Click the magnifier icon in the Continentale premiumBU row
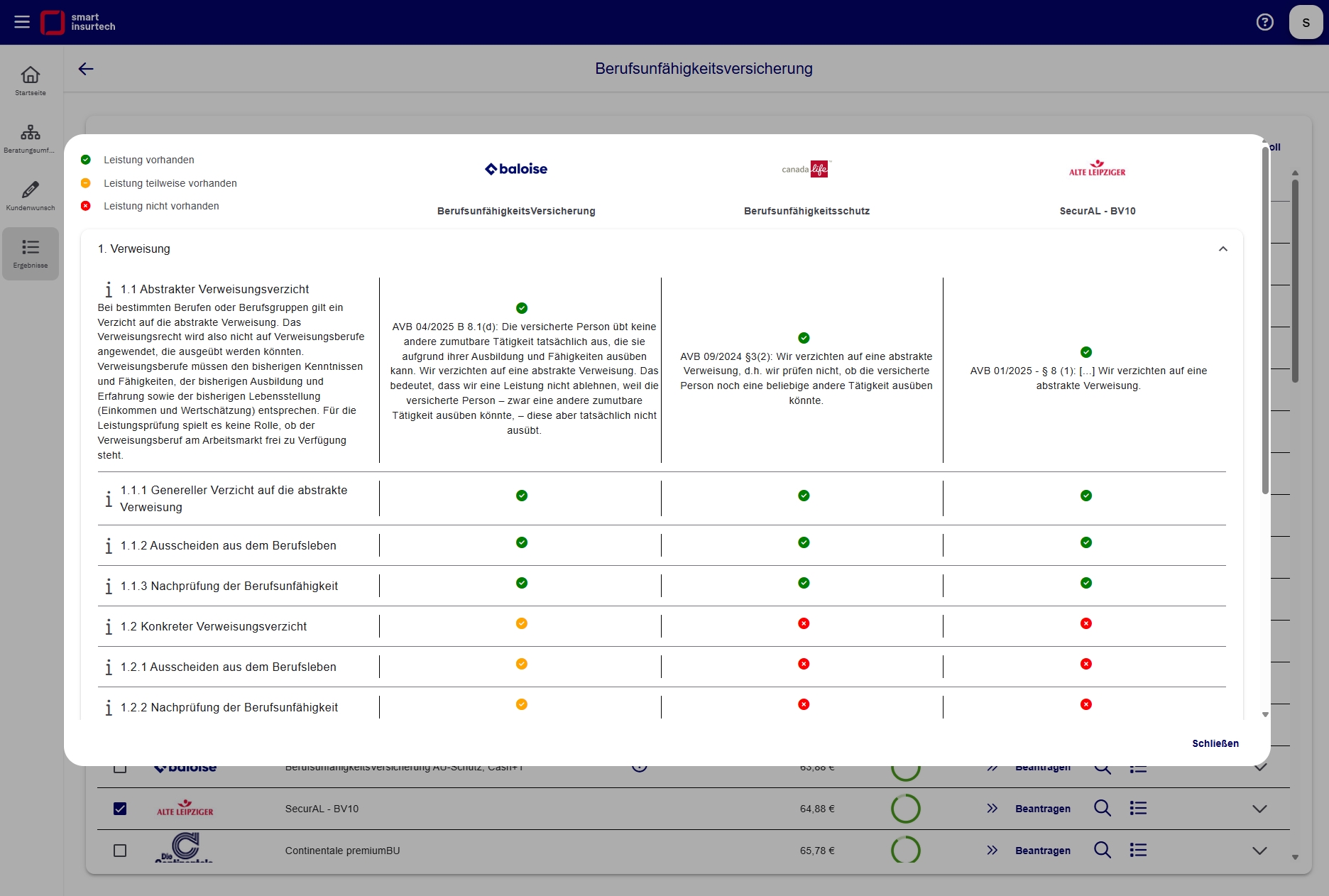The width and height of the screenshot is (1329, 896). click(x=1103, y=851)
